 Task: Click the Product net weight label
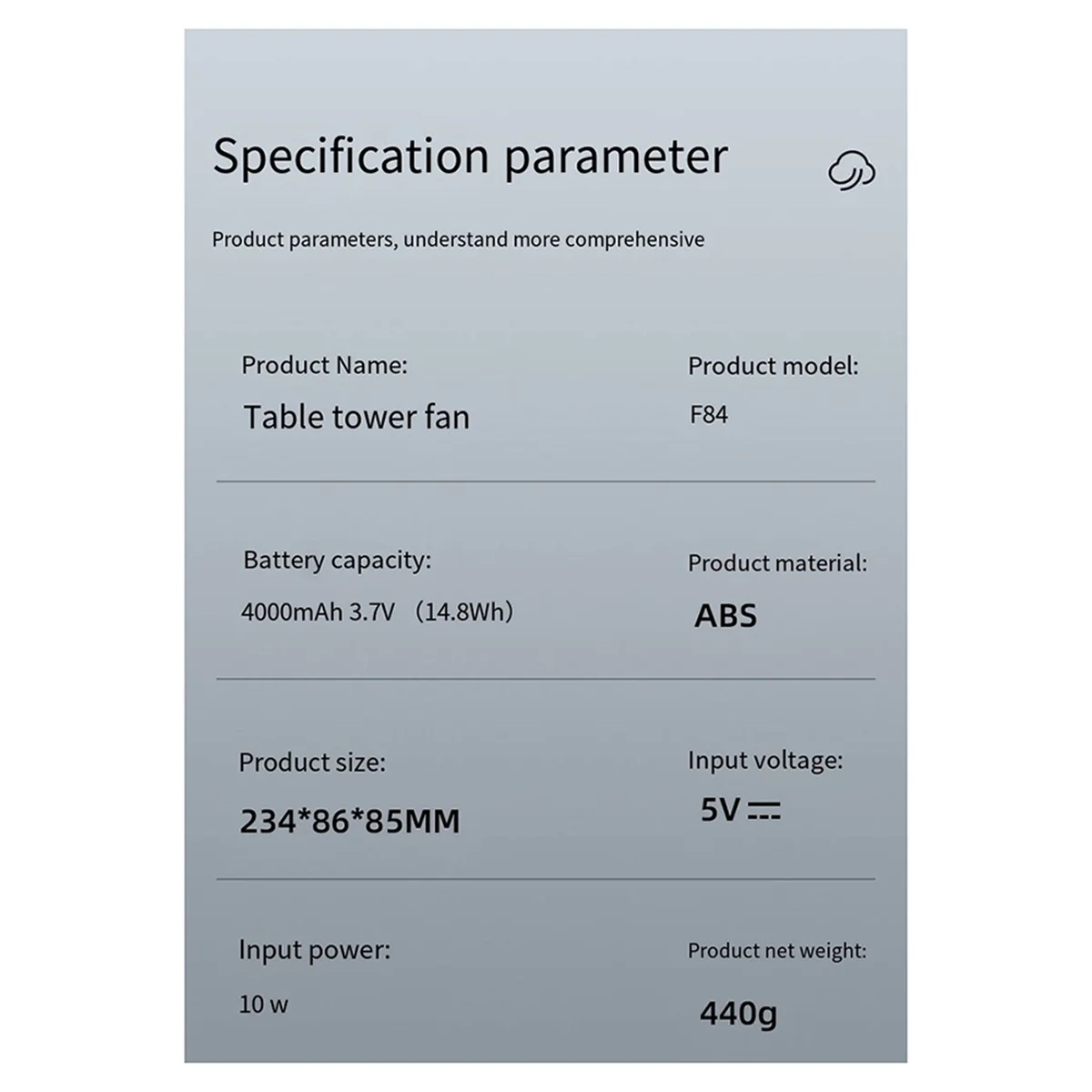coord(777,951)
